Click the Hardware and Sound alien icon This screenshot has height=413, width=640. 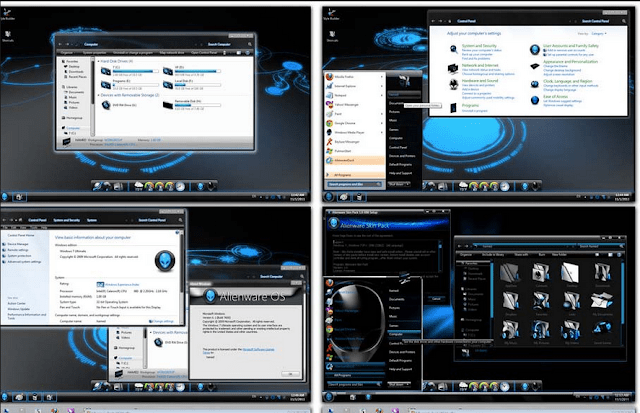[453, 85]
